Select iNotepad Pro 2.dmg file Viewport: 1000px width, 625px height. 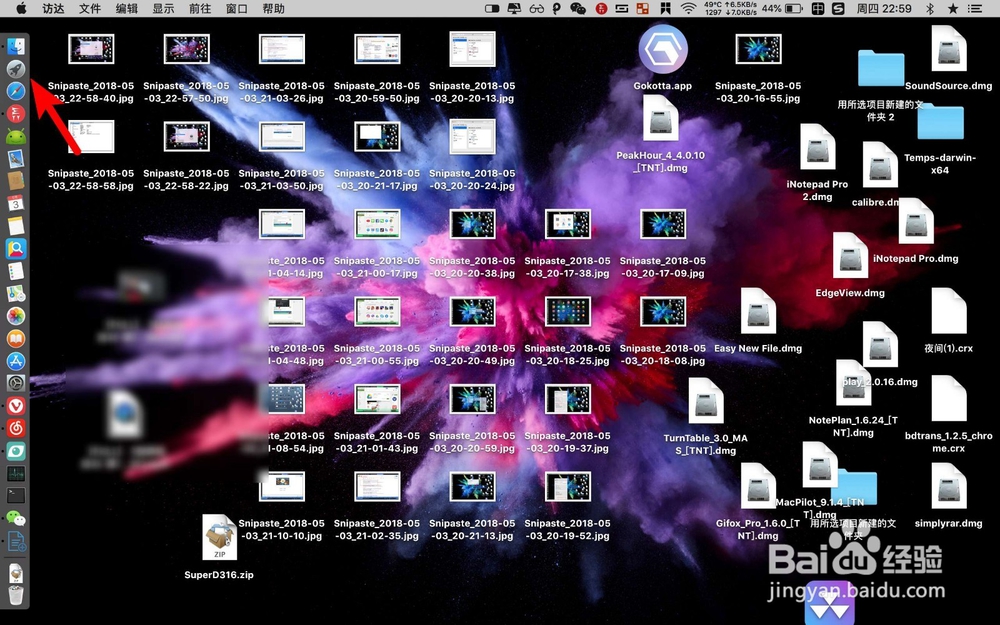coord(818,147)
